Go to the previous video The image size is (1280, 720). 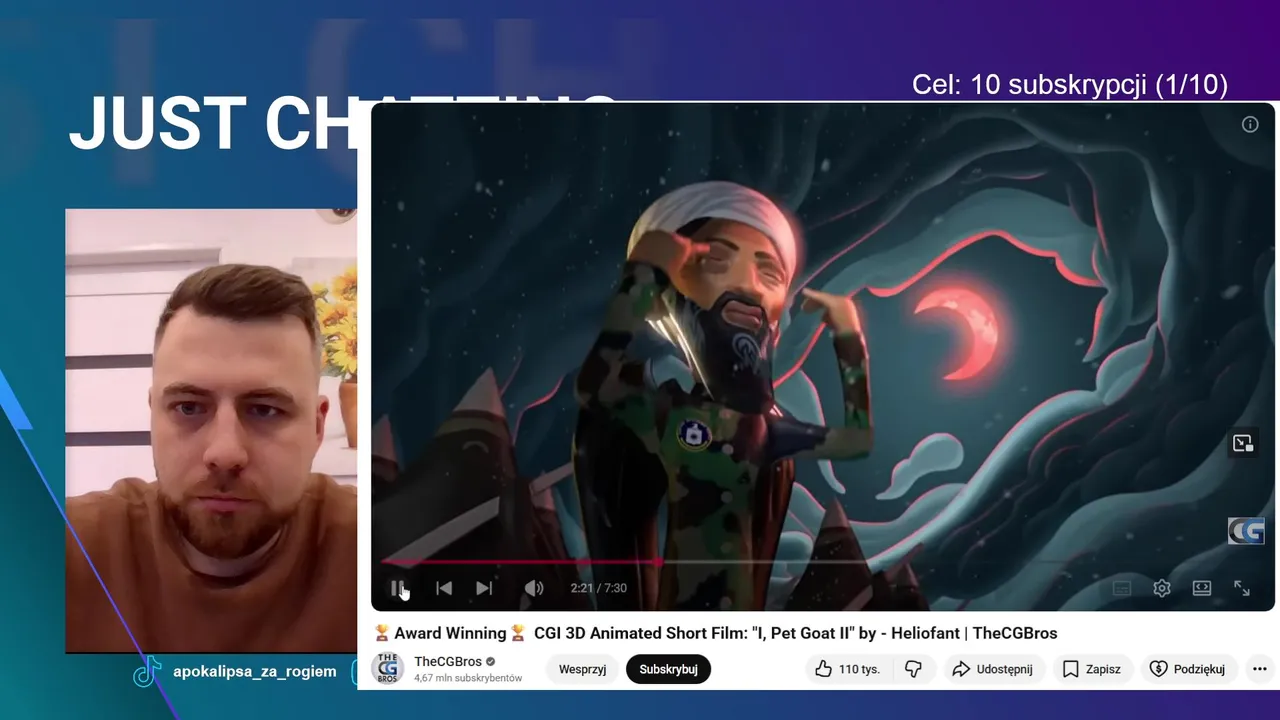click(444, 588)
